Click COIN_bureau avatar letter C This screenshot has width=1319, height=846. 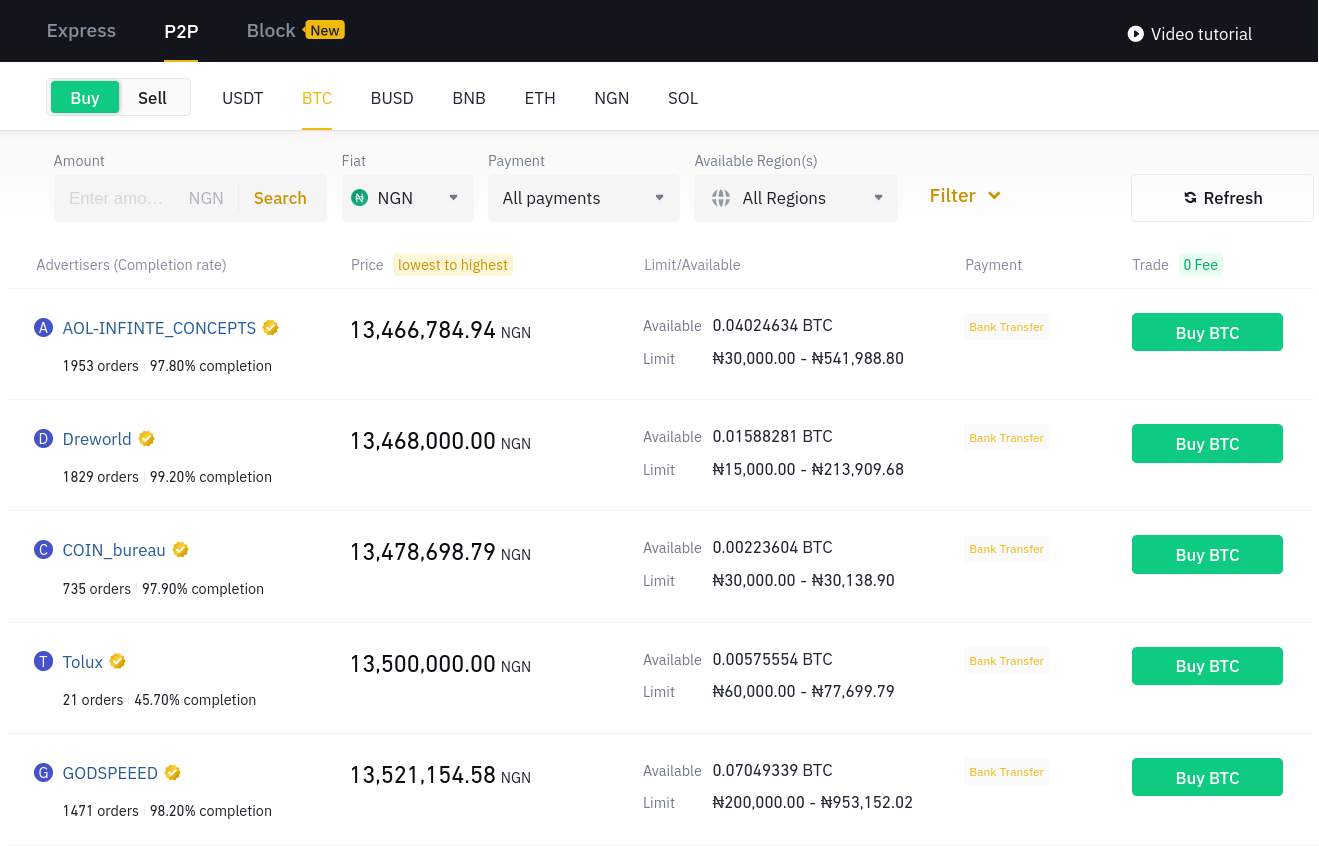(x=43, y=550)
